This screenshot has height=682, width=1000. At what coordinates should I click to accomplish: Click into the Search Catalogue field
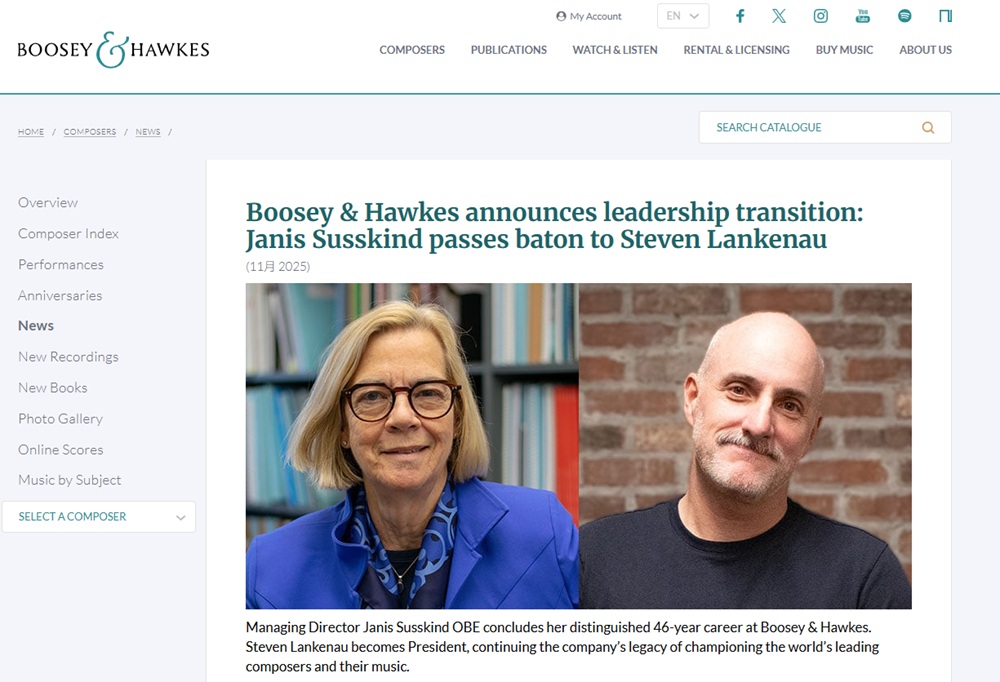810,128
